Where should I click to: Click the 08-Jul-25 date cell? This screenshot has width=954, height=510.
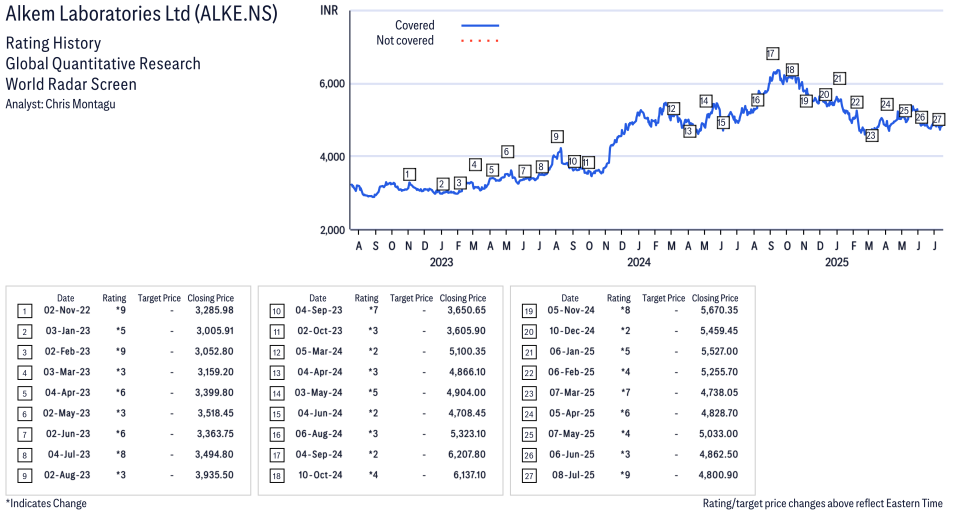pos(573,475)
